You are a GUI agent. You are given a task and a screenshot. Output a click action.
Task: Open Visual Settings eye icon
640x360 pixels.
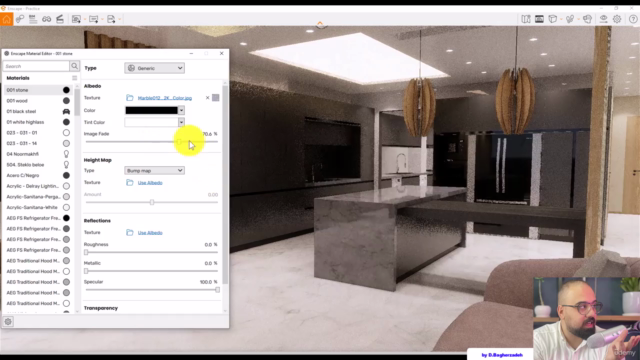coord(603,19)
